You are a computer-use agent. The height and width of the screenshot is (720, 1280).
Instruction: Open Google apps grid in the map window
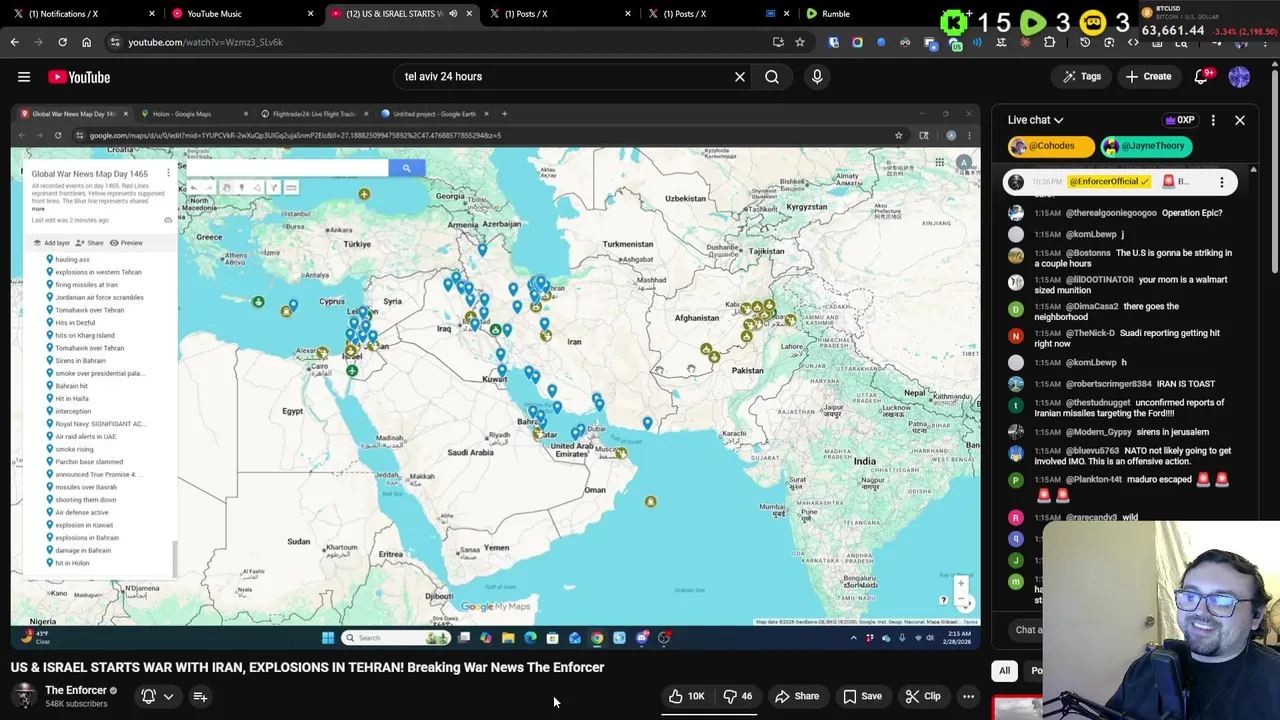[x=939, y=162]
